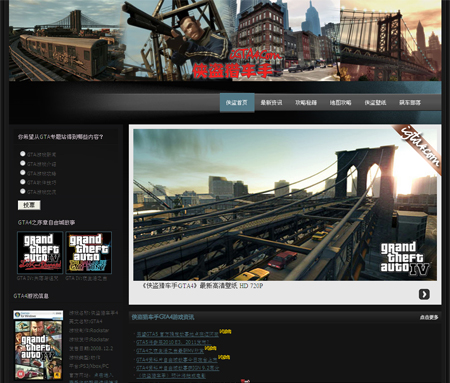This screenshot has height=383, width=450.
Task: Open the 攻略秘籍 navigation tab
Action: (306, 103)
